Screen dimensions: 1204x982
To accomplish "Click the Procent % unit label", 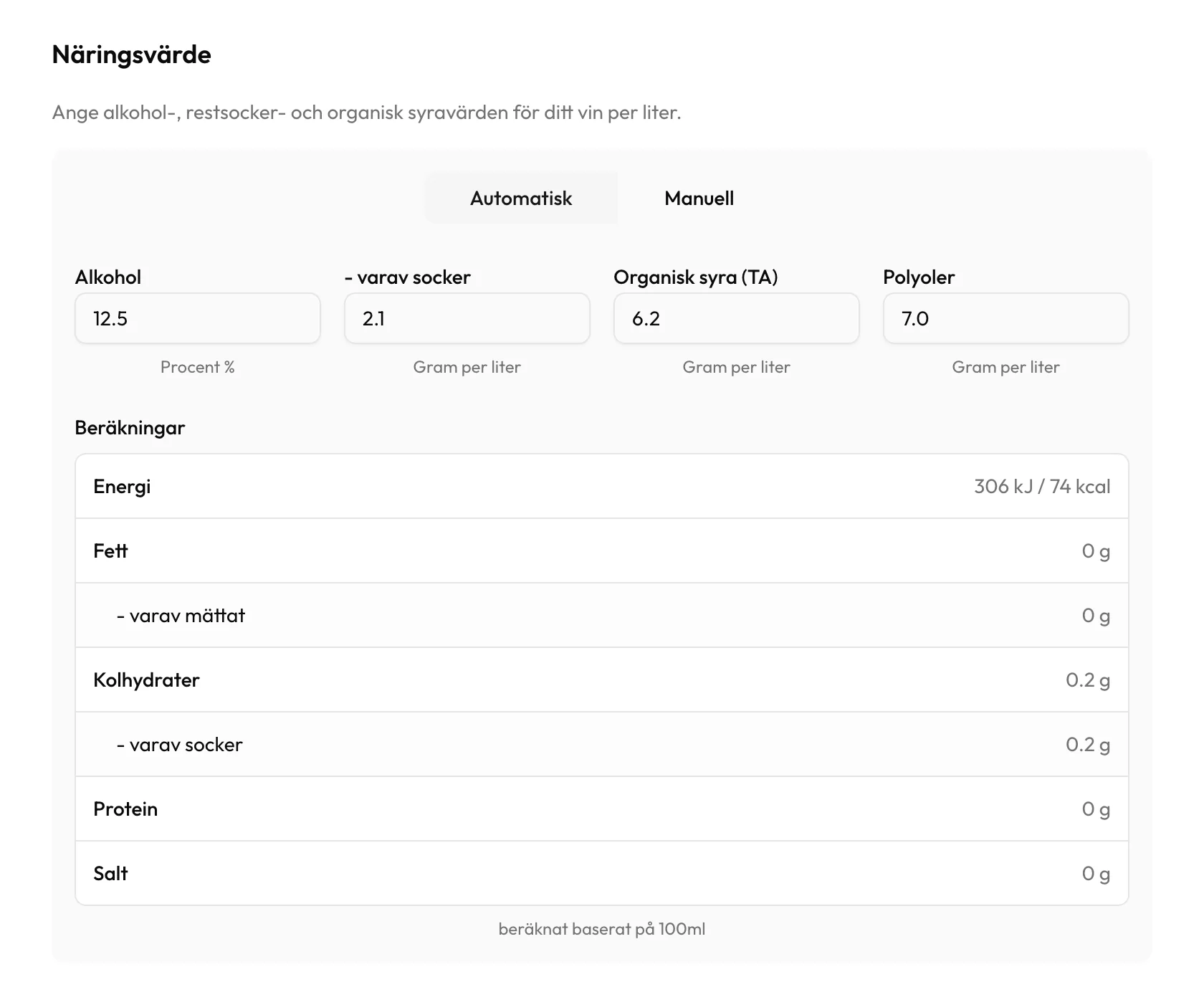I will (x=198, y=367).
